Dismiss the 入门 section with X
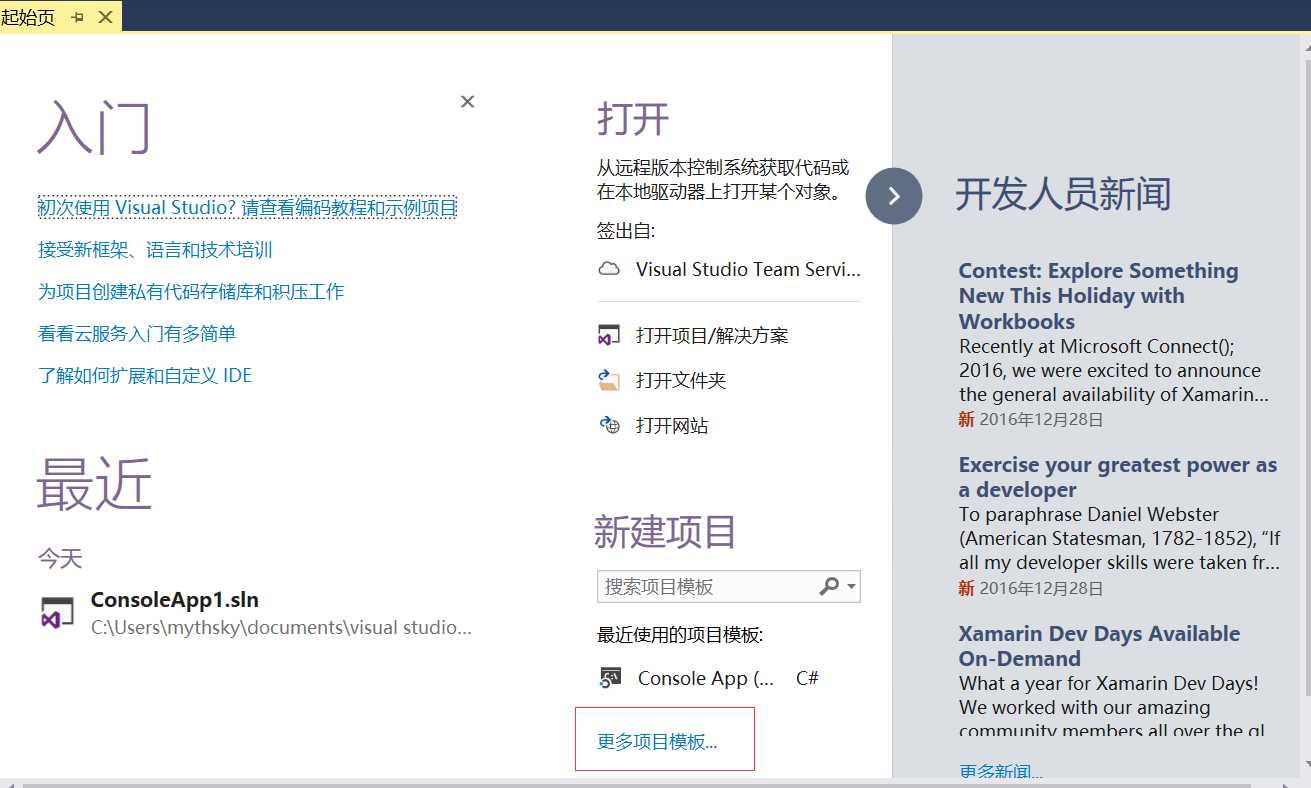The image size is (1311, 788). click(467, 101)
